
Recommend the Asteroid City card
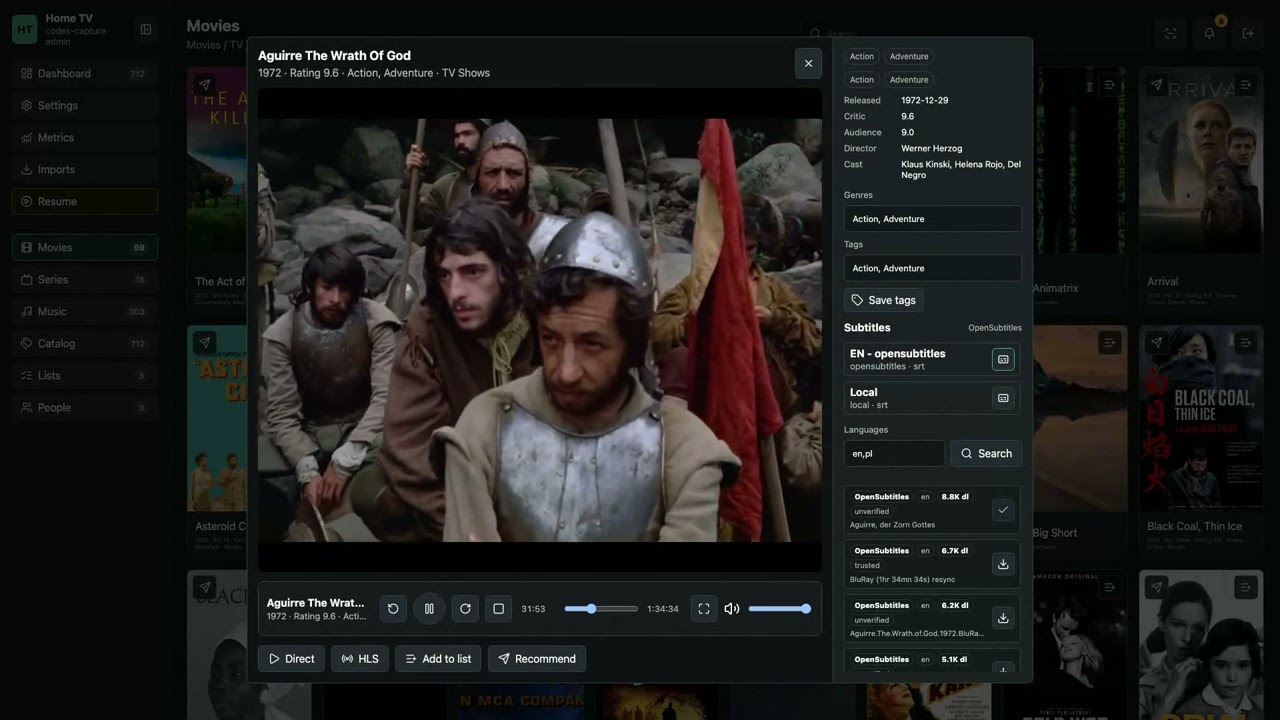click(x=204, y=343)
